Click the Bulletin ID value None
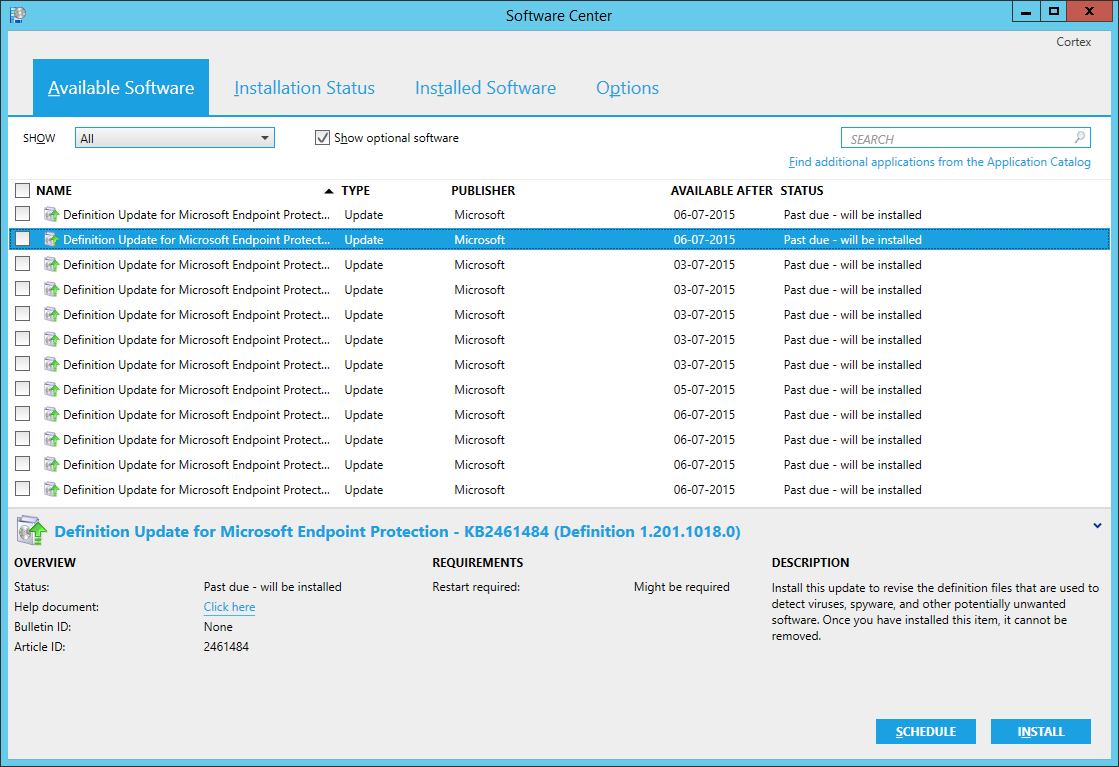This screenshot has height=767, width=1119. (218, 626)
